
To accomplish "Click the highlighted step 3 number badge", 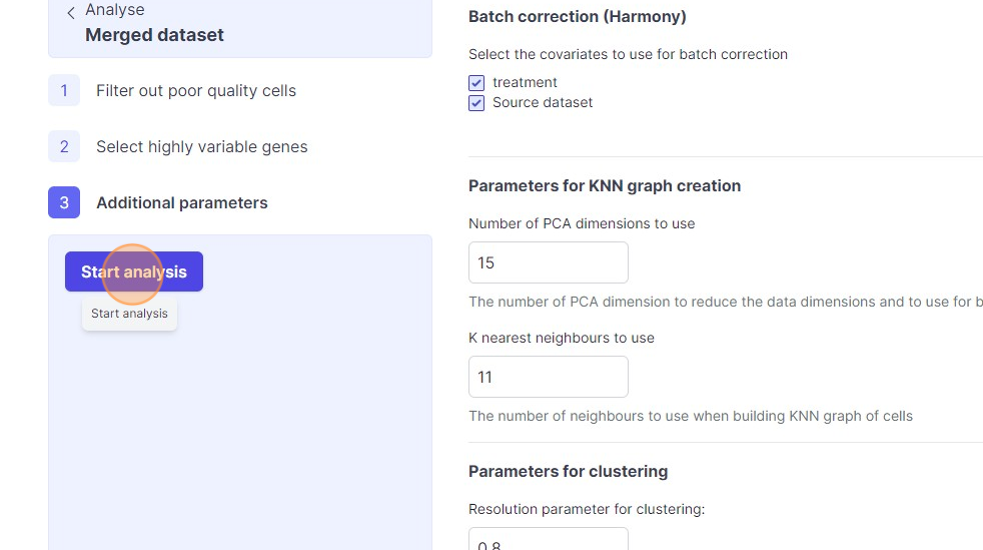I will click(x=64, y=203).
